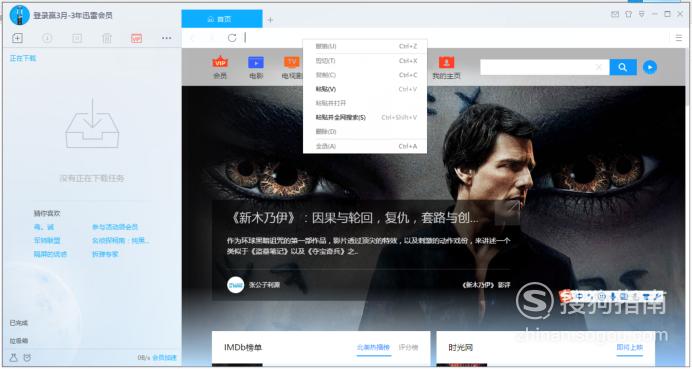Reload the page with refresh icon
Image resolution: width=692 pixels, height=369 pixels.
pos(232,38)
